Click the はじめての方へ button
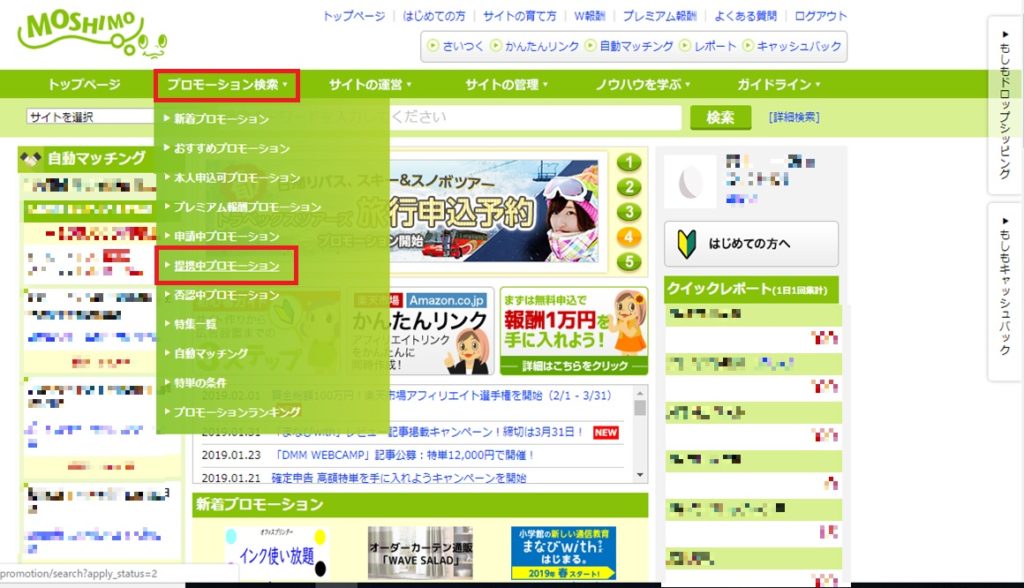 [x=751, y=244]
